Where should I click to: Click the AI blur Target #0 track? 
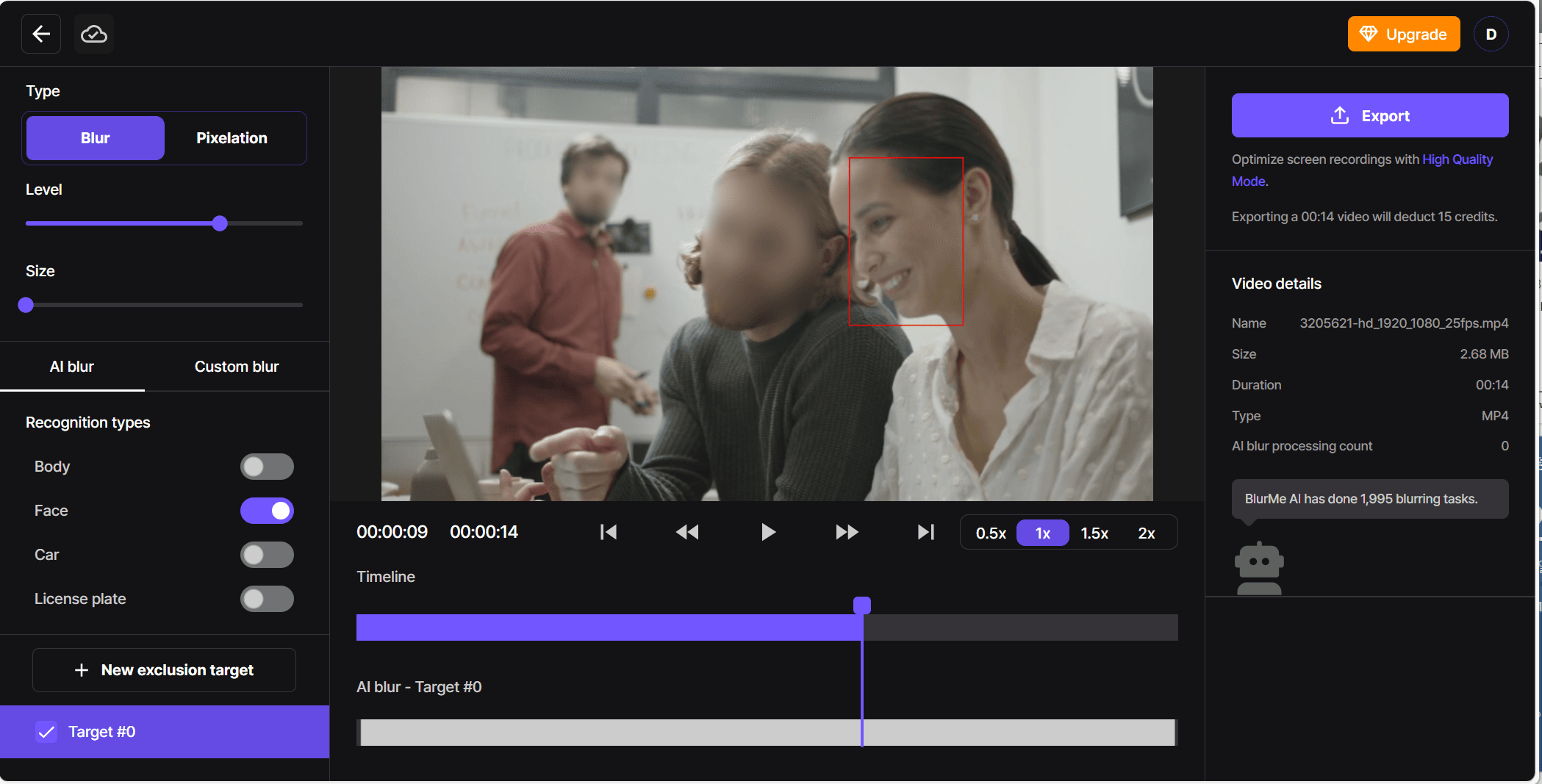pos(767,733)
